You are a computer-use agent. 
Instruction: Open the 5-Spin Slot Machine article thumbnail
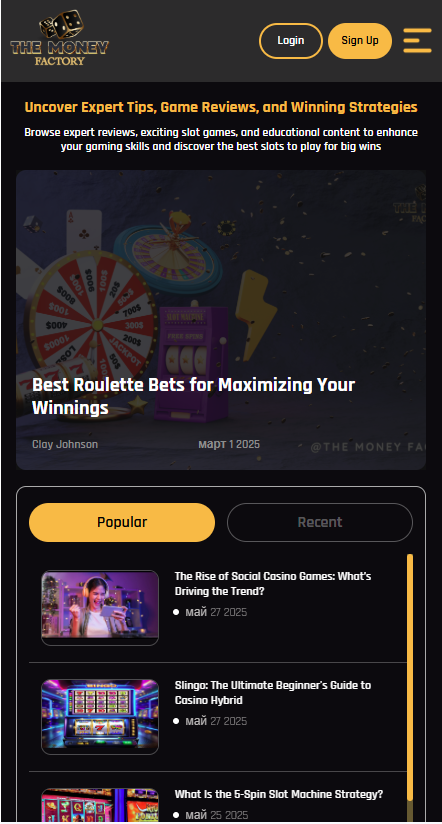[x=100, y=805]
